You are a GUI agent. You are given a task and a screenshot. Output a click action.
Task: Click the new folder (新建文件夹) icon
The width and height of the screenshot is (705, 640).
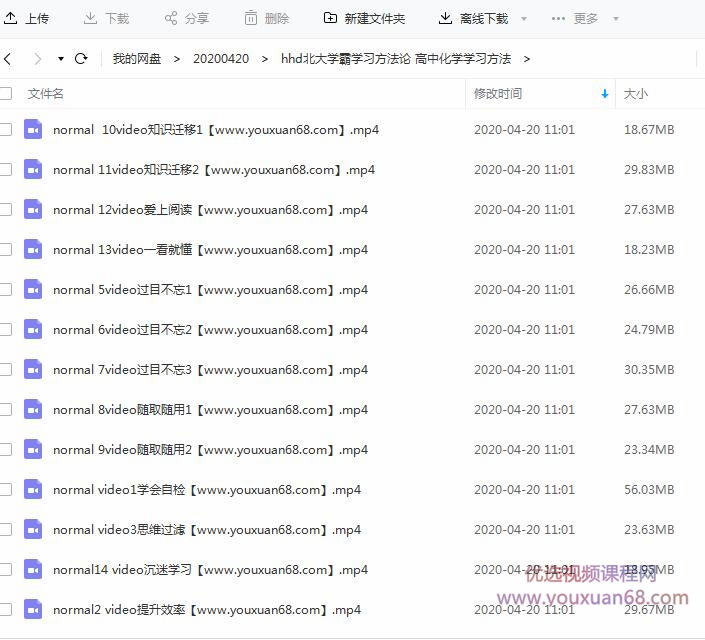[x=330, y=18]
